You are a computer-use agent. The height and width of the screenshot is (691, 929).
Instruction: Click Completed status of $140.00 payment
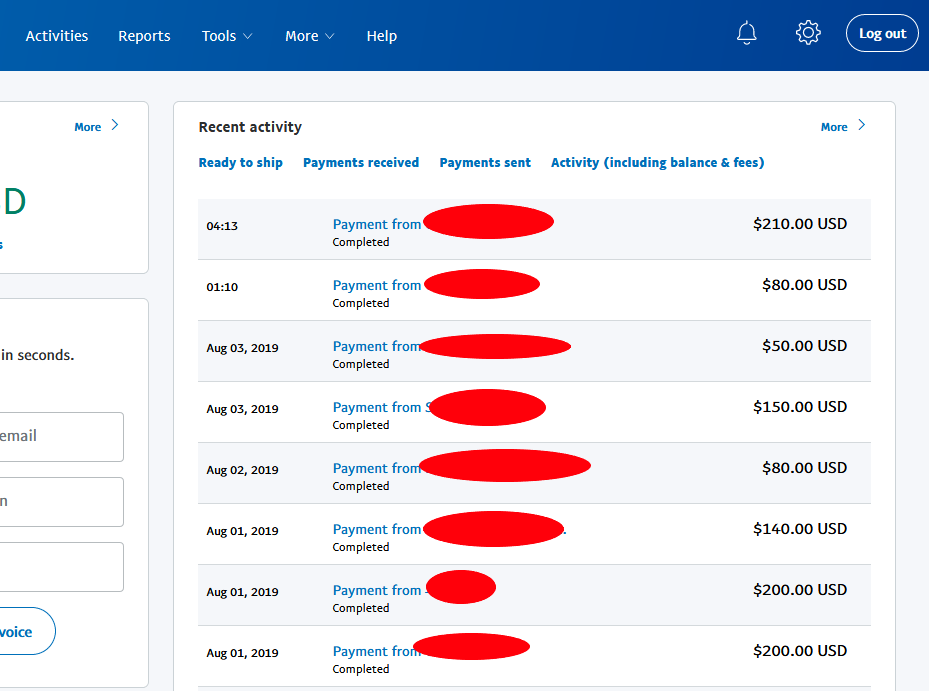tap(361, 548)
